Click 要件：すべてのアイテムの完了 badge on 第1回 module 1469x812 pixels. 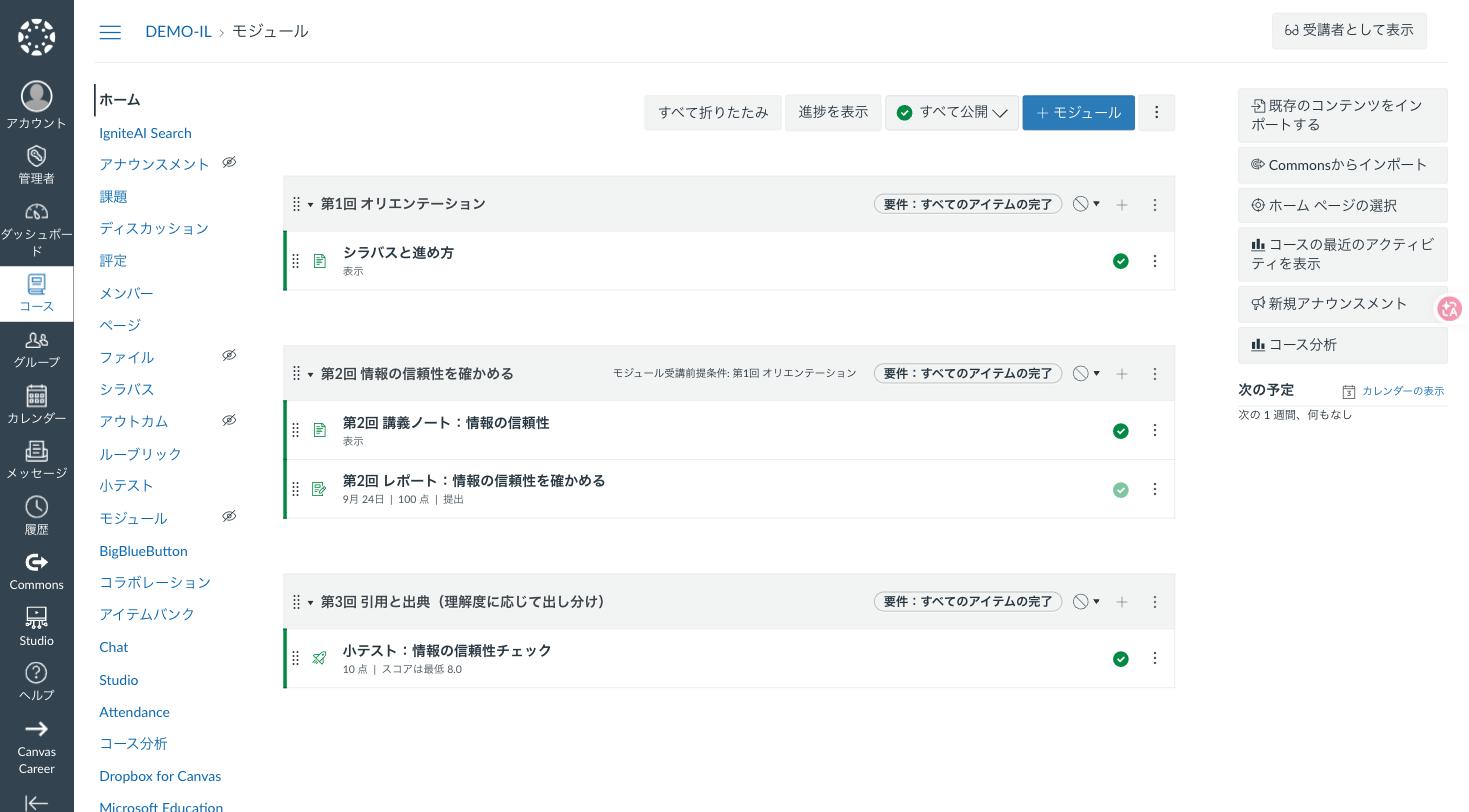(x=968, y=204)
